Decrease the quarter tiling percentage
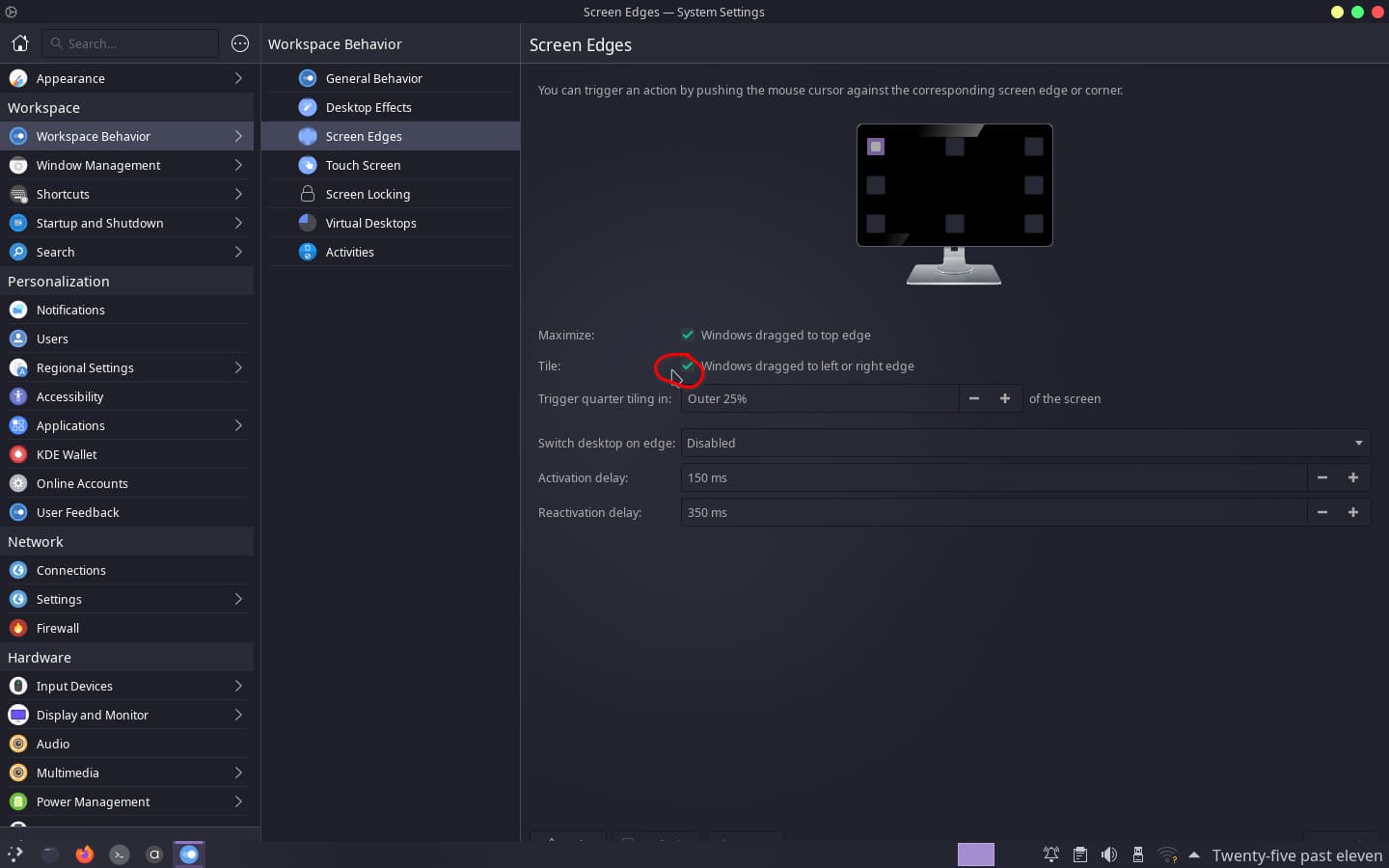 click(x=974, y=398)
